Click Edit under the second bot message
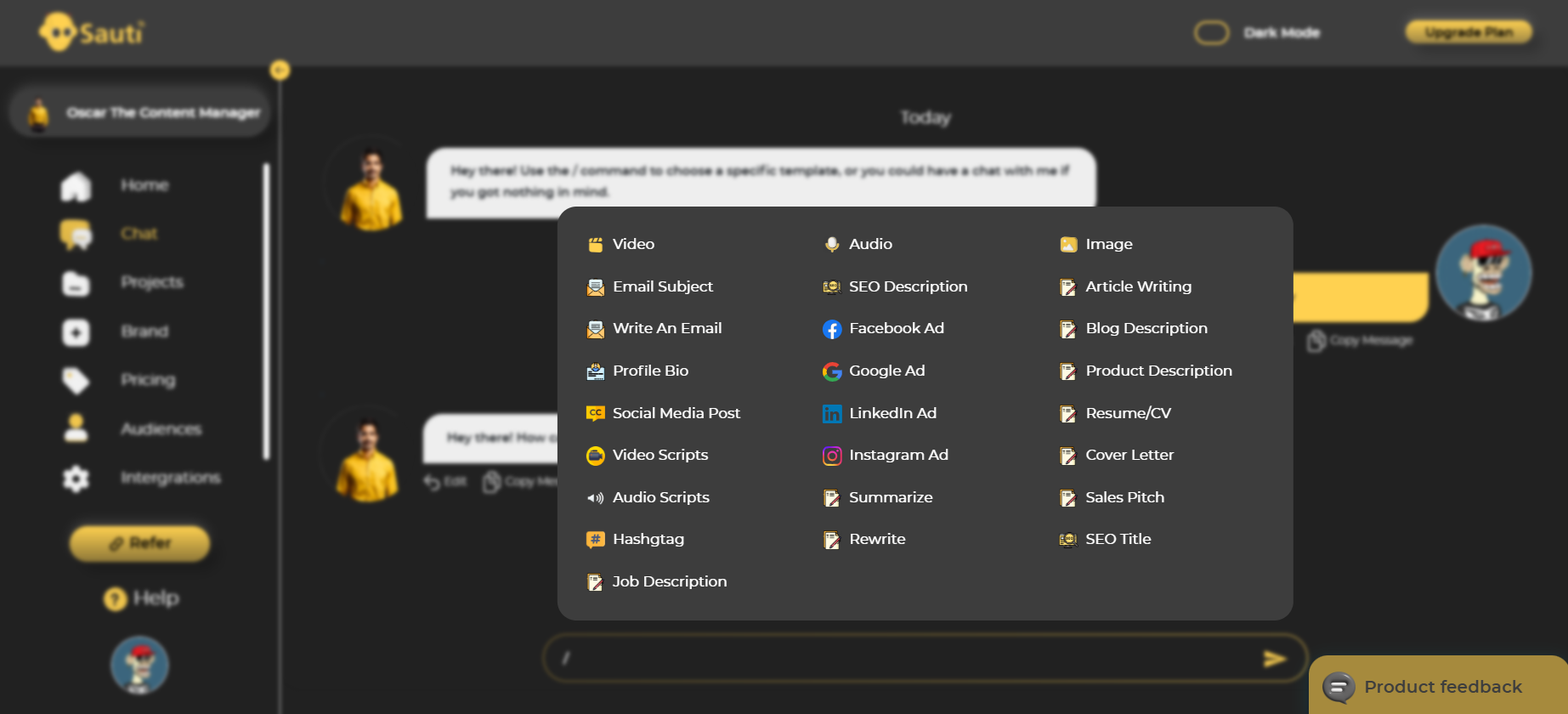Image resolution: width=1568 pixels, height=714 pixels. [445, 482]
